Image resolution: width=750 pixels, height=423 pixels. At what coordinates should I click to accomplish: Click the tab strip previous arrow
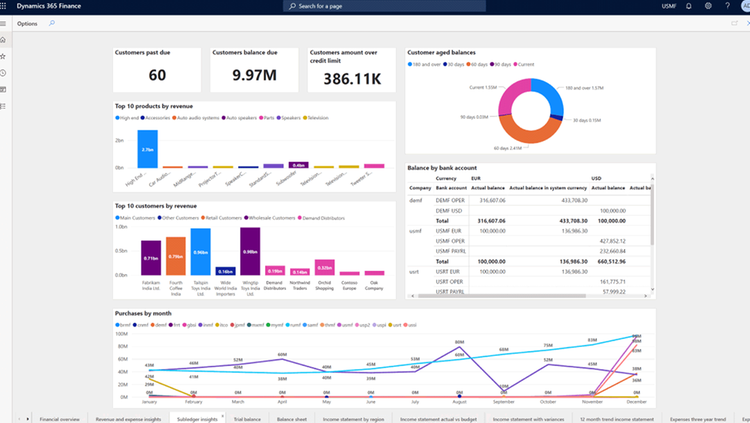pyautogui.click(x=19, y=419)
